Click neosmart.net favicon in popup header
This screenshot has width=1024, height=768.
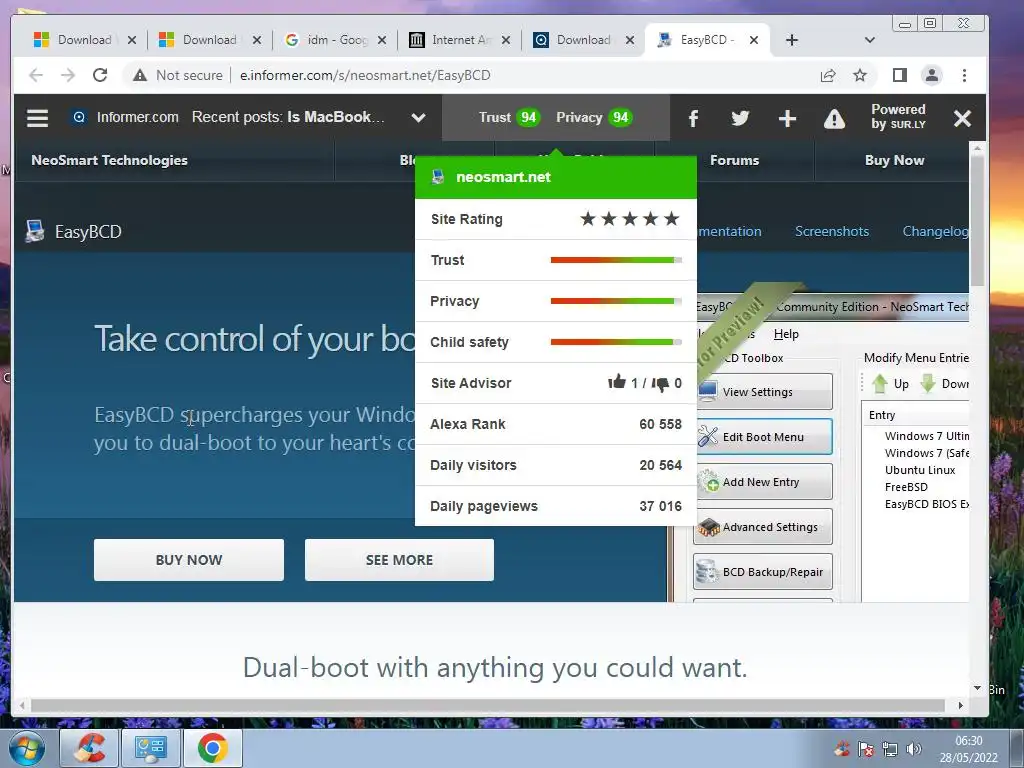click(x=438, y=176)
